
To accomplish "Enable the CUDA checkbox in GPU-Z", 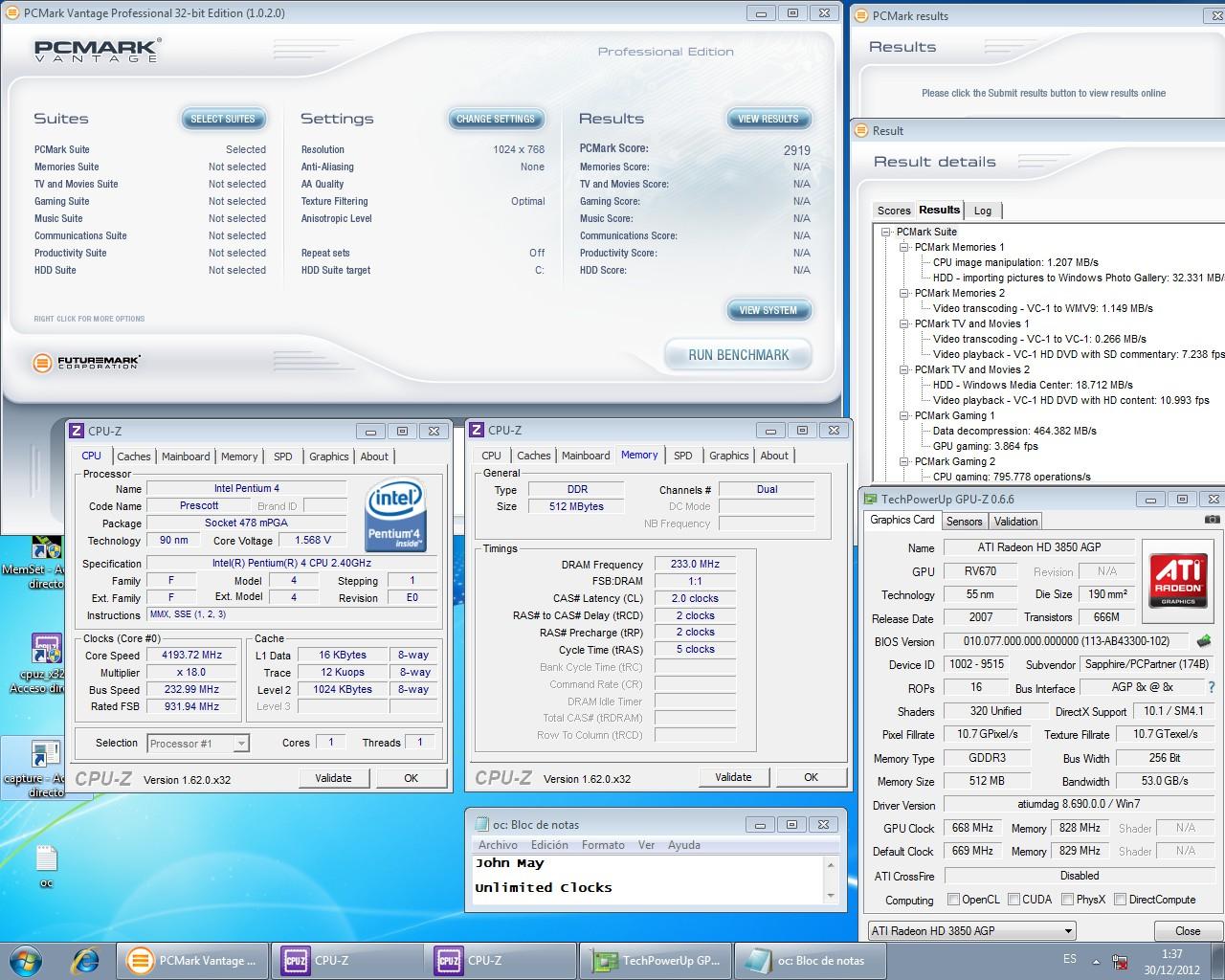I will coord(1013,900).
